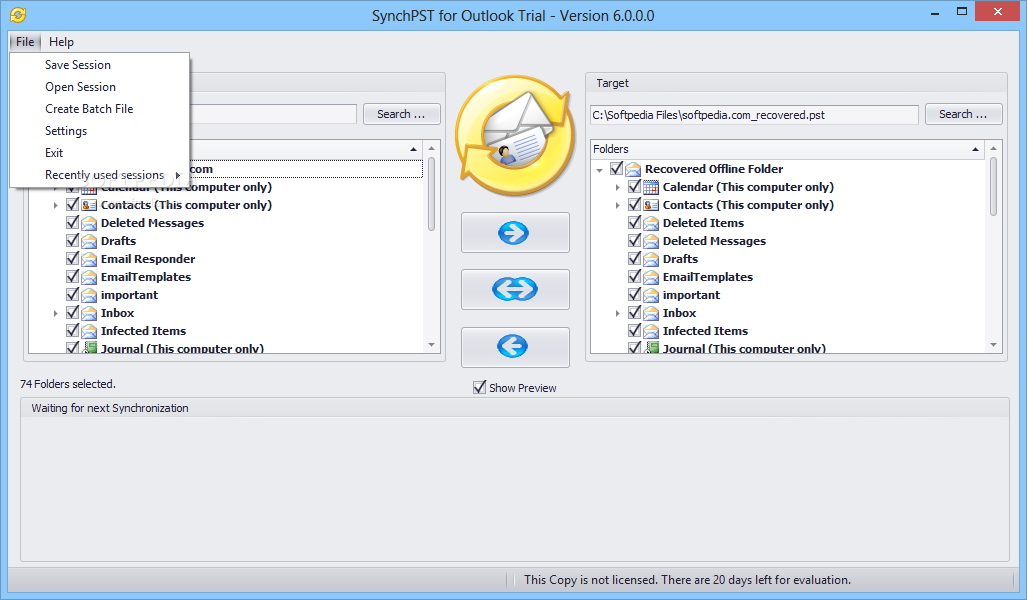
Task: Select source Email Responder folder label
Action: [148, 259]
